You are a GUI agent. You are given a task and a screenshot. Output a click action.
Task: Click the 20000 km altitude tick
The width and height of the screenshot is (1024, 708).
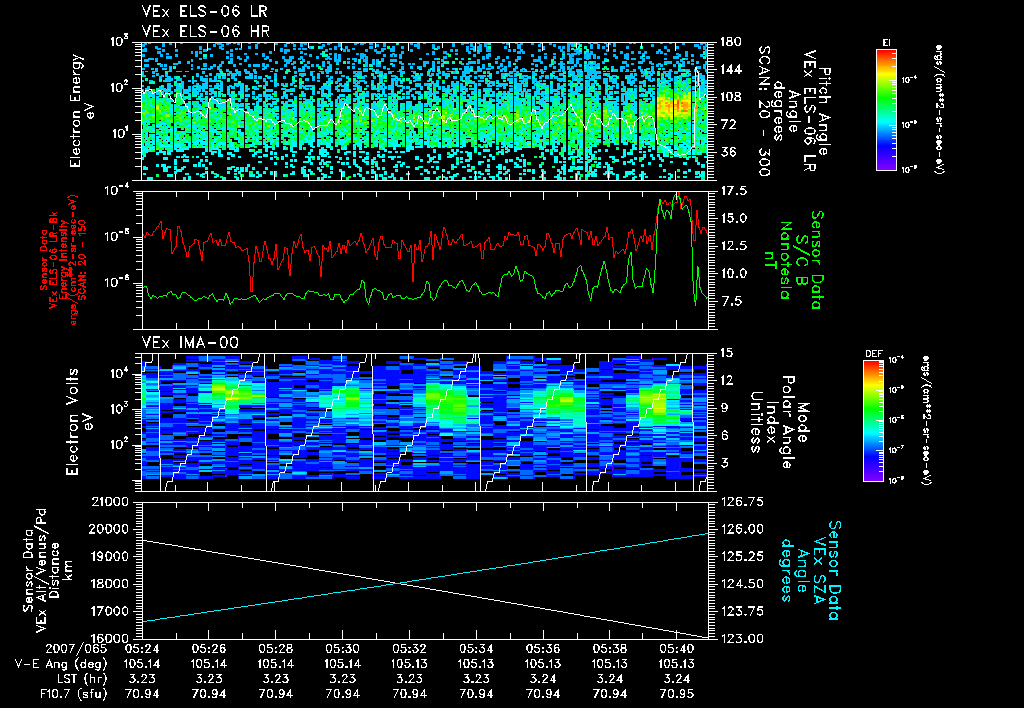tap(108, 529)
